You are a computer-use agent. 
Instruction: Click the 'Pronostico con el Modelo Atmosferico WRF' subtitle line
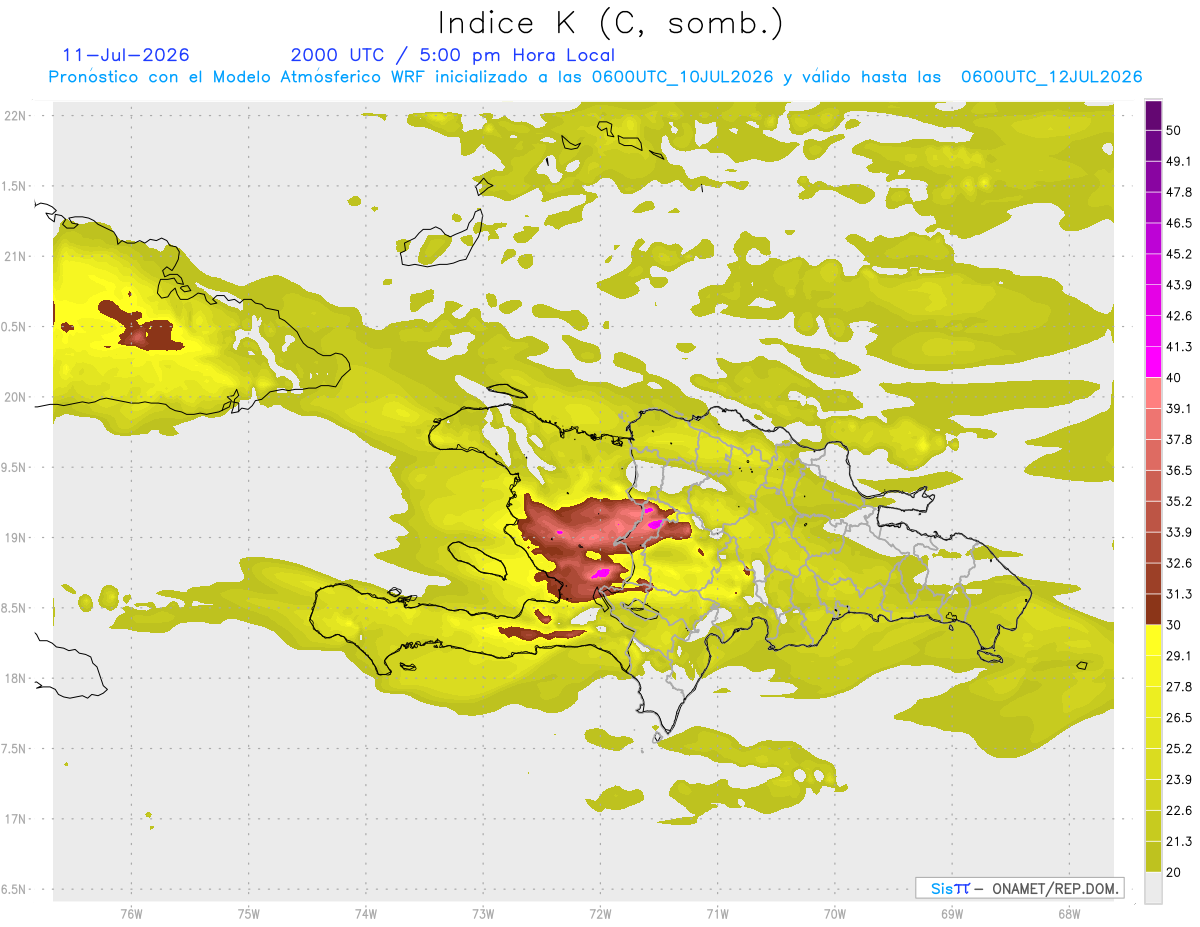[595, 77]
